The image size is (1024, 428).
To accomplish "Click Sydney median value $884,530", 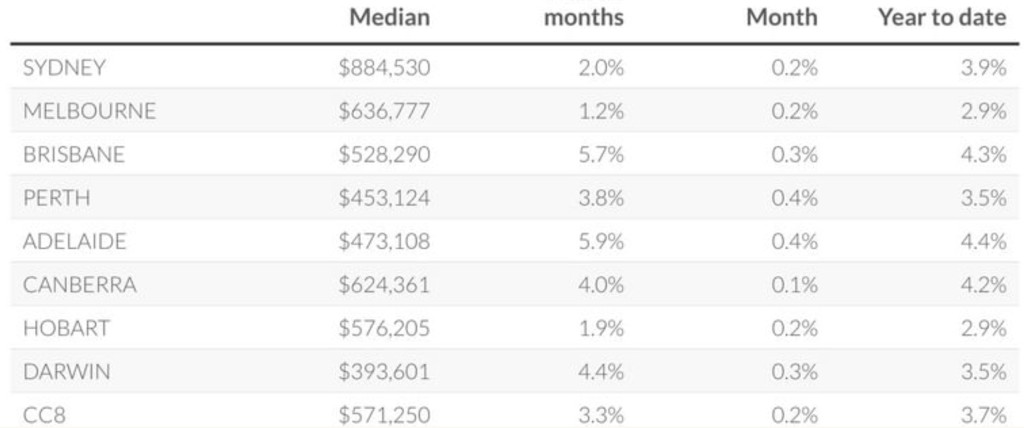I will pyautogui.click(x=384, y=68).
